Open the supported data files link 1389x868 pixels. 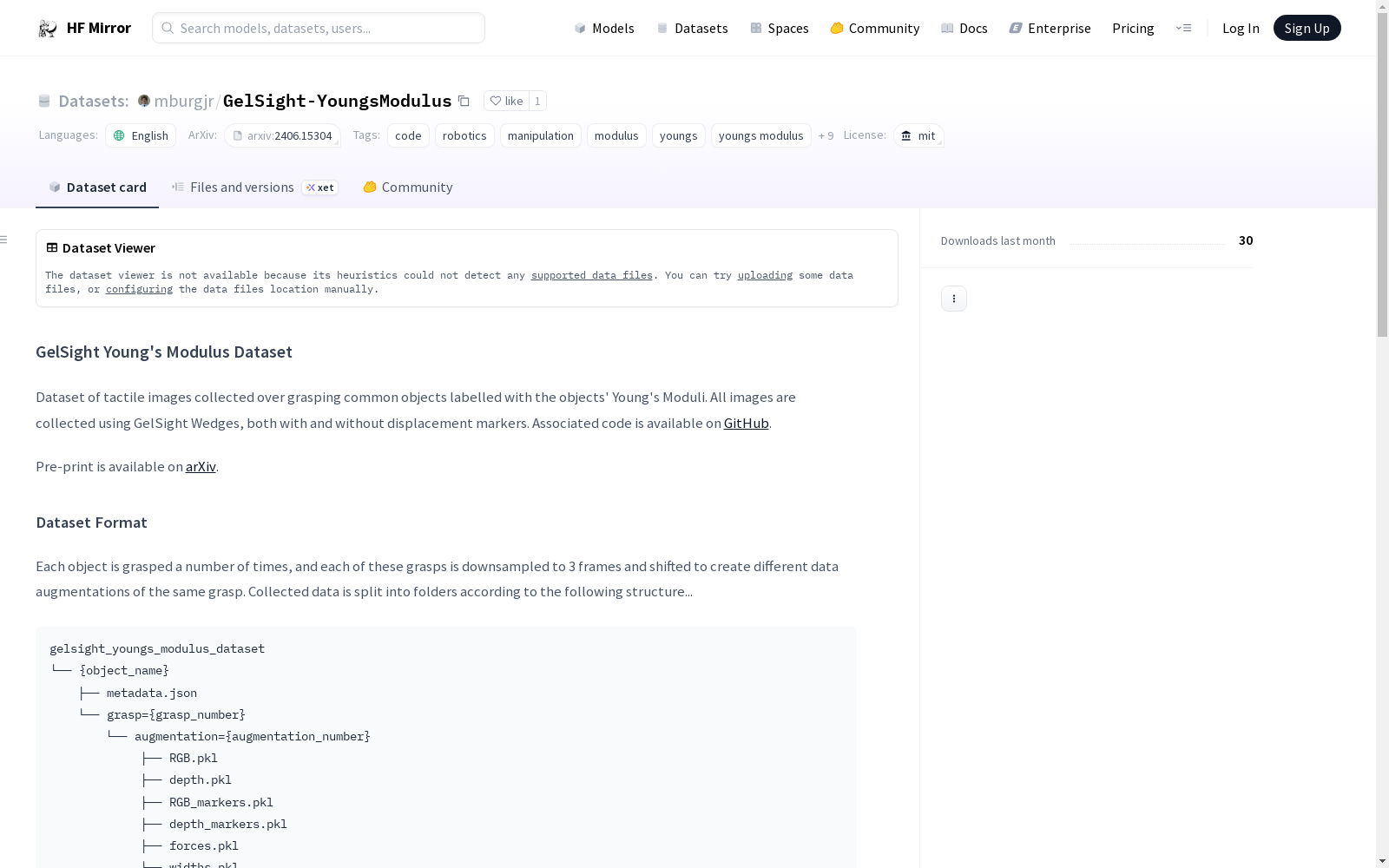(591, 275)
